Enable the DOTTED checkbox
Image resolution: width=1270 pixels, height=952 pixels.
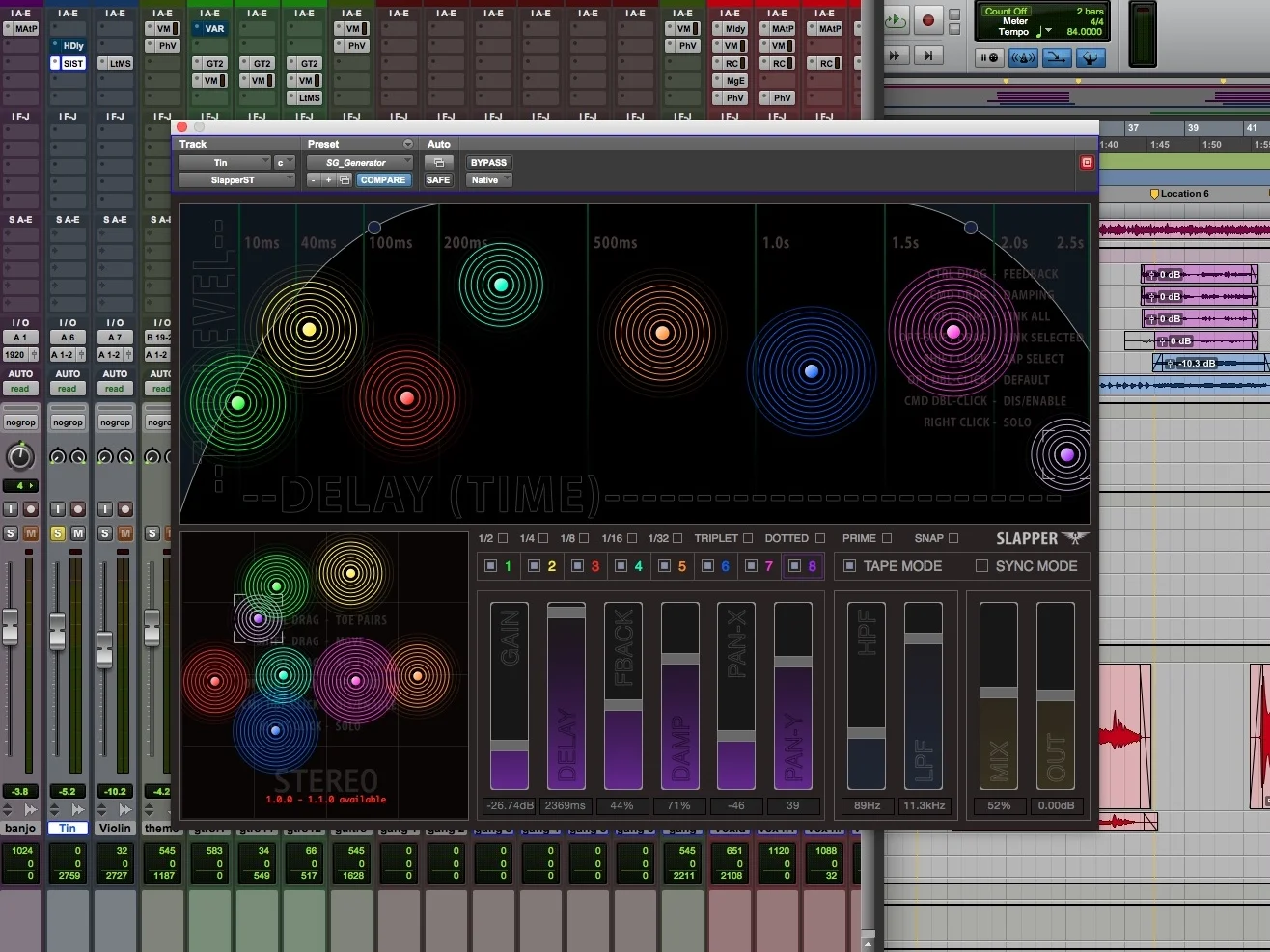click(x=820, y=538)
